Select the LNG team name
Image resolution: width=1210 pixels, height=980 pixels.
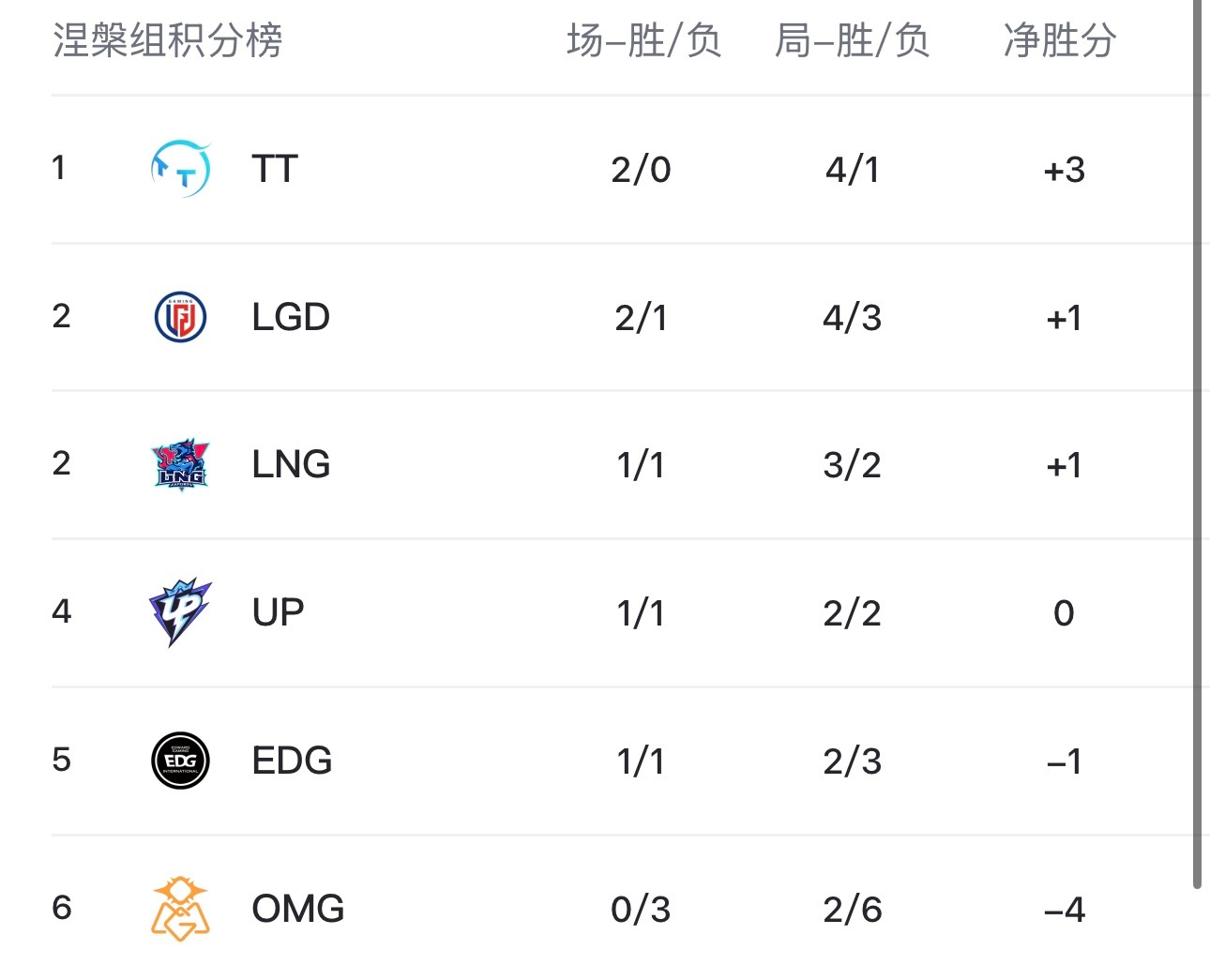point(291,464)
